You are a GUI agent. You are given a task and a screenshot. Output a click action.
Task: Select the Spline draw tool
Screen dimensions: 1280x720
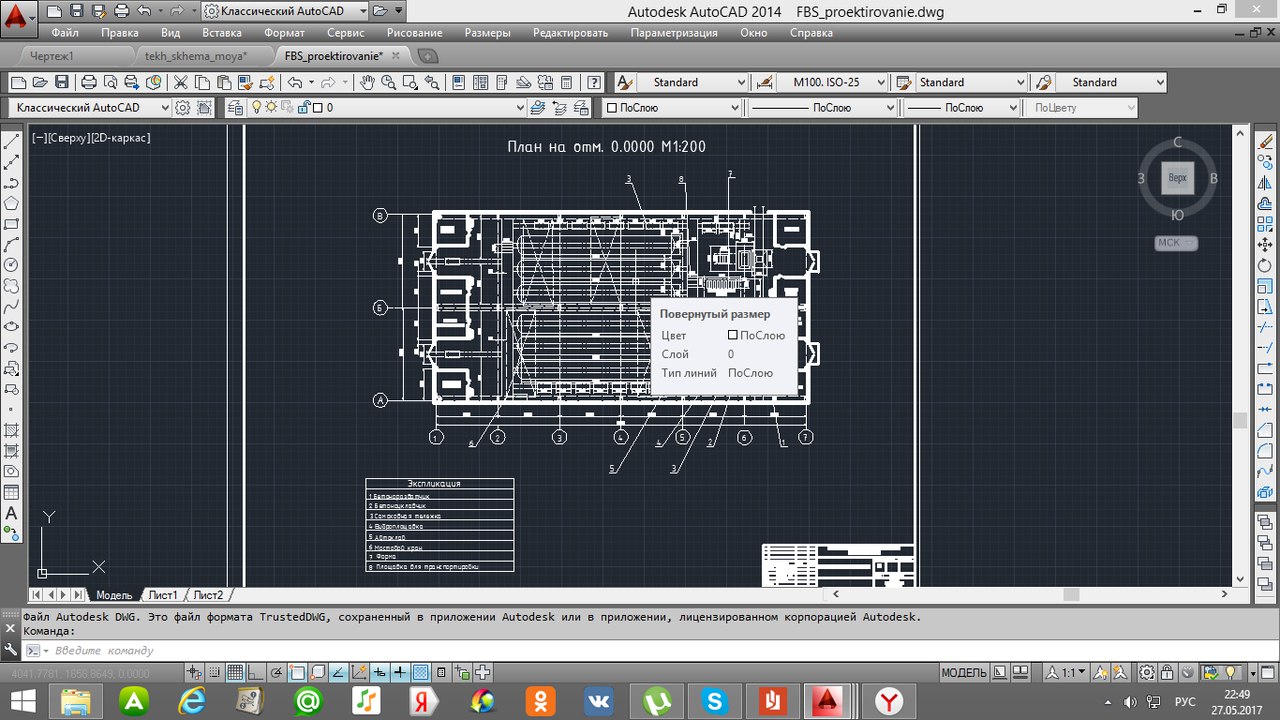(x=12, y=306)
